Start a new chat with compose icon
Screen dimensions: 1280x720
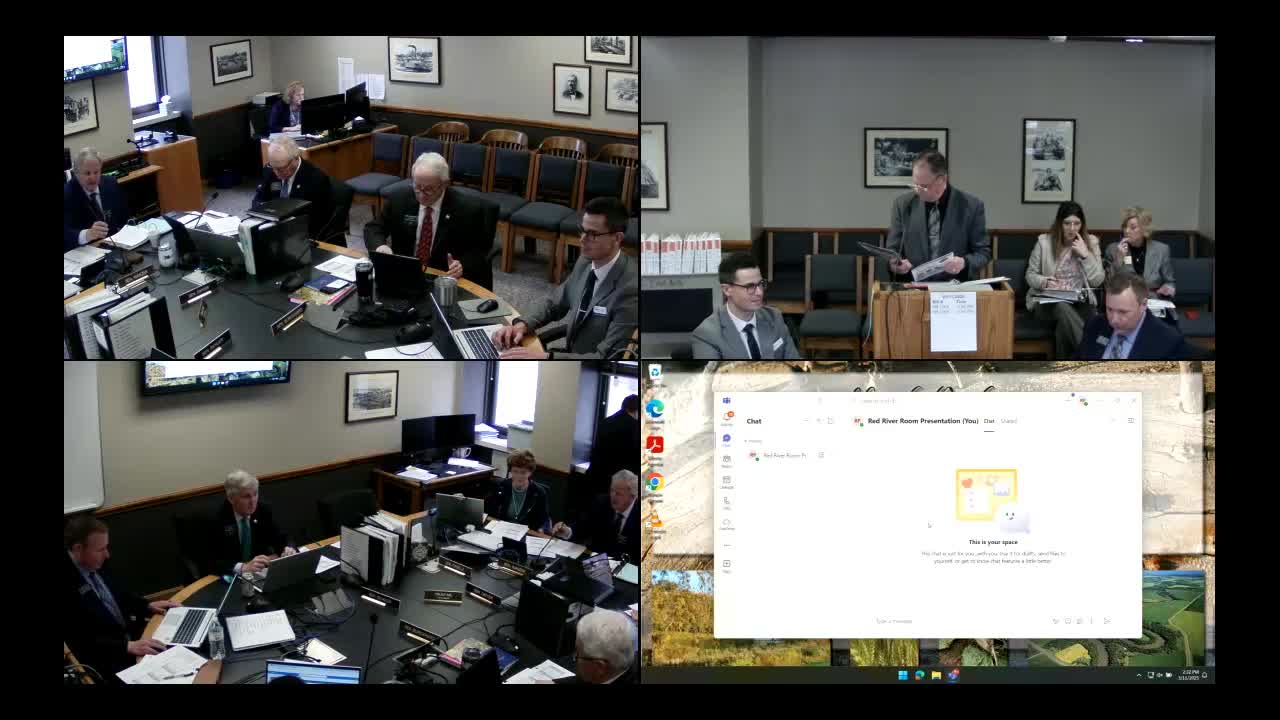click(830, 421)
